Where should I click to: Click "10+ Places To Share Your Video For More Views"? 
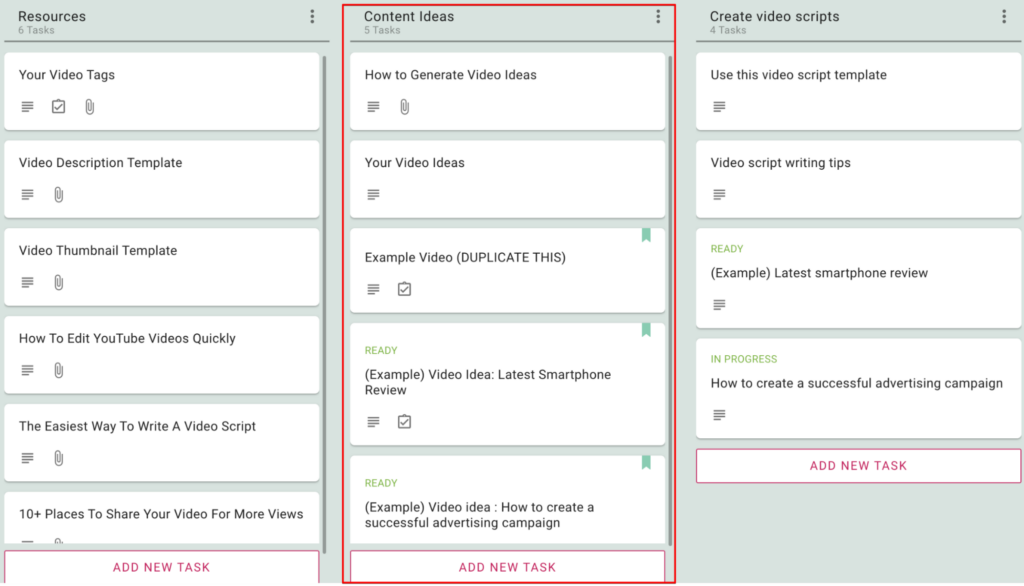(x=161, y=514)
